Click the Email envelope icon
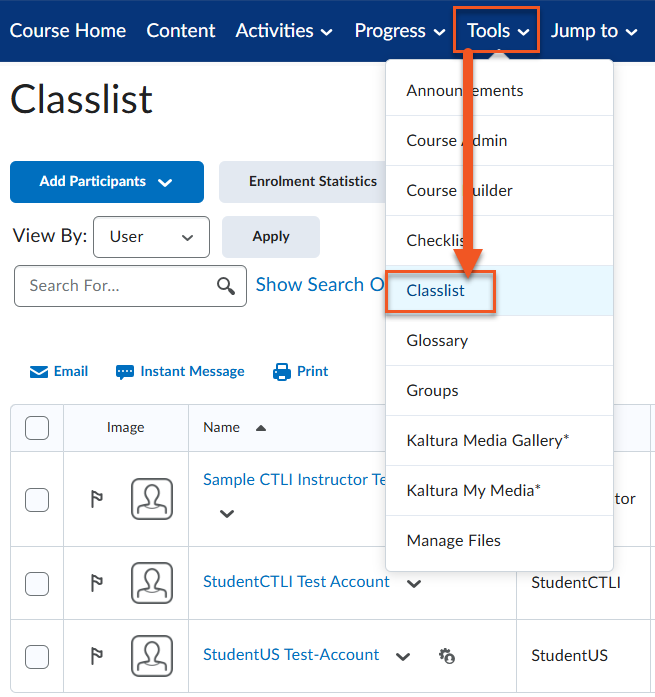Image resolution: width=655 pixels, height=697 pixels. pos(39,372)
